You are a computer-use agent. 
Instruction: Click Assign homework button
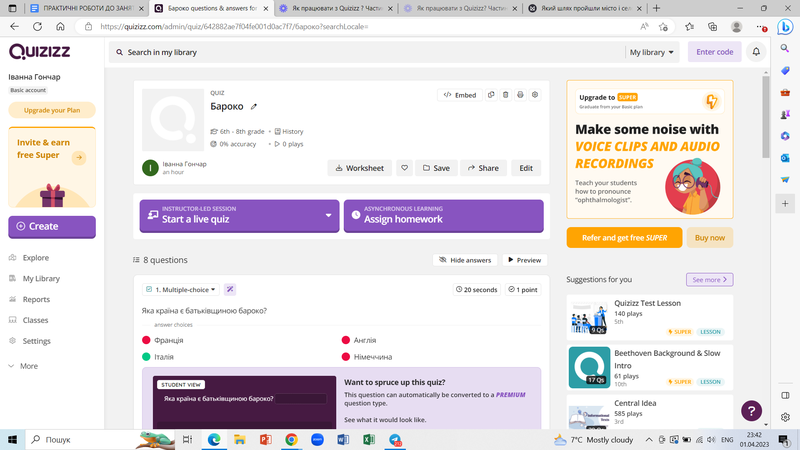tap(443, 216)
